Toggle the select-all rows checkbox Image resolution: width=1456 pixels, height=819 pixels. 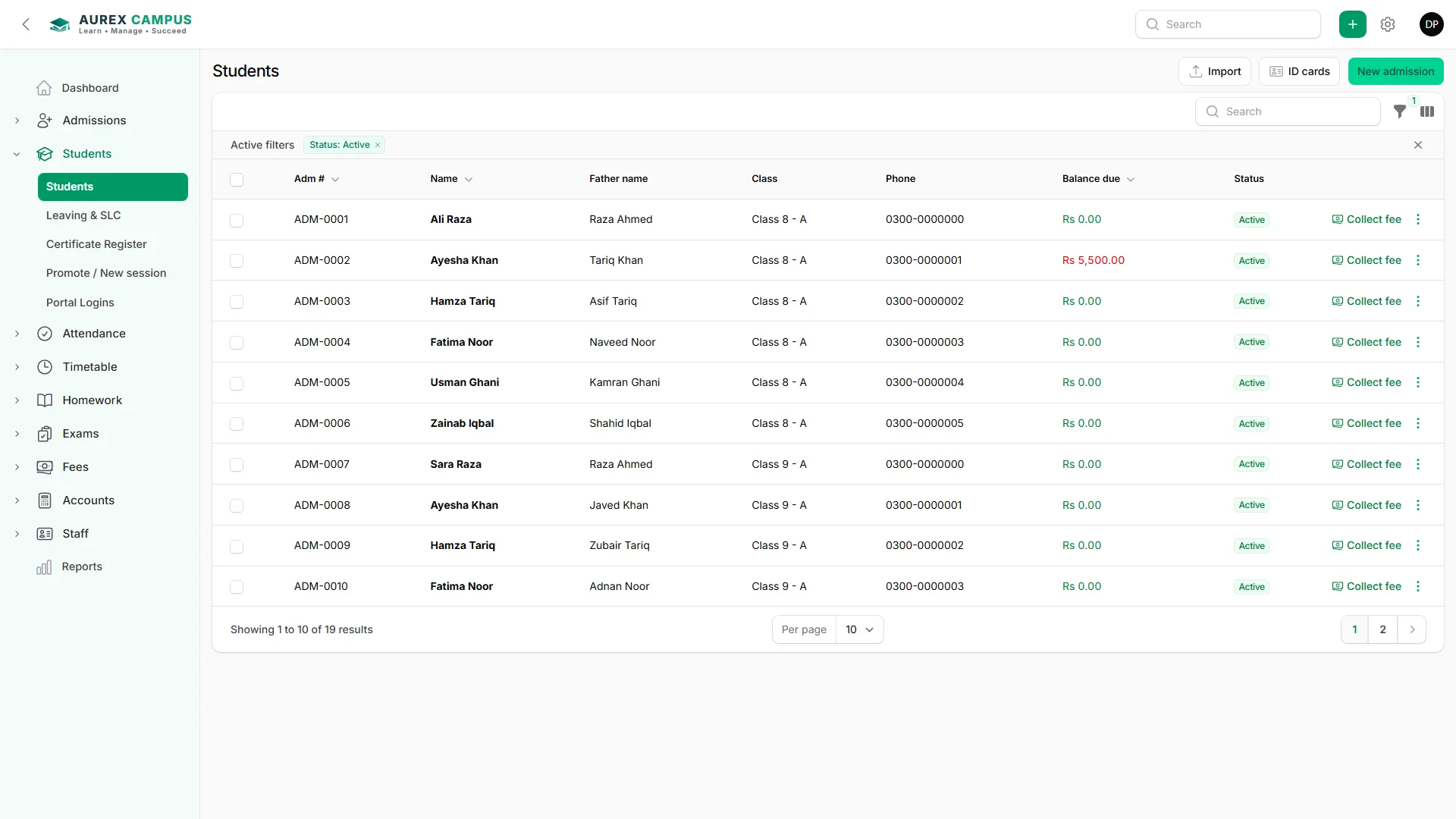237,180
